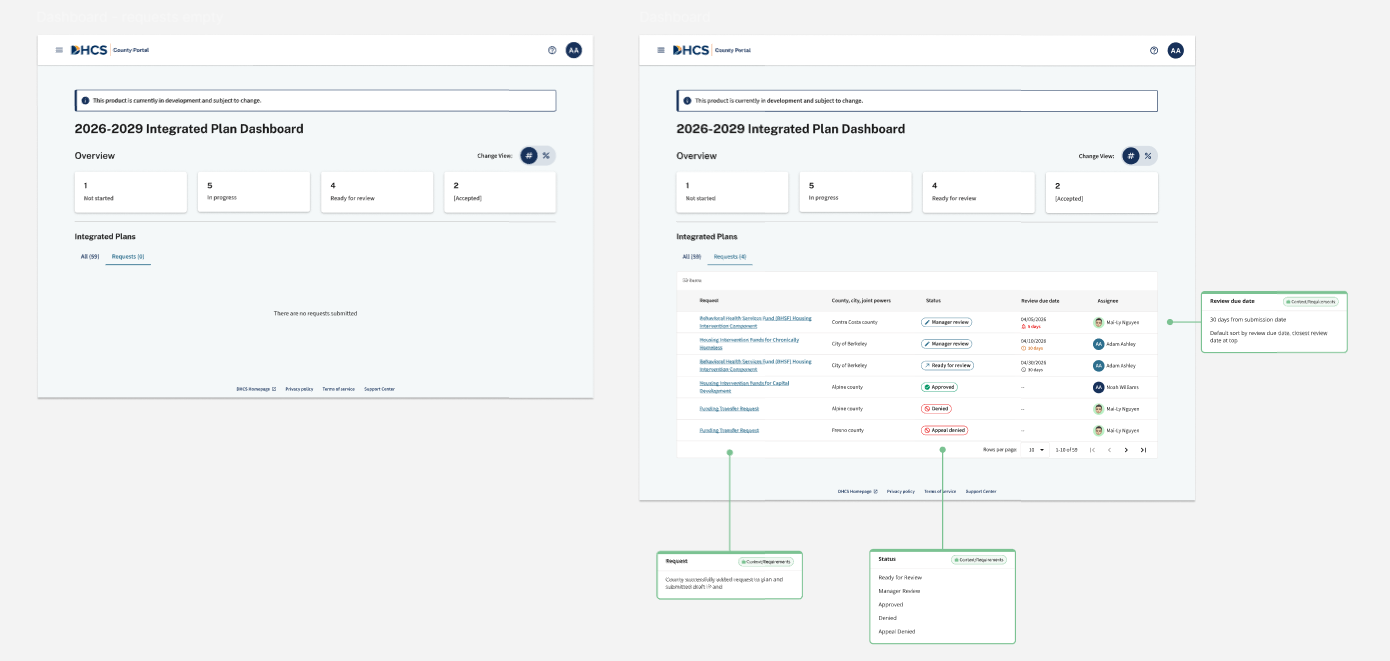The image size is (1390, 661).
Task: Open Funding Transfer Request for Fresno county
Action: [729, 430]
